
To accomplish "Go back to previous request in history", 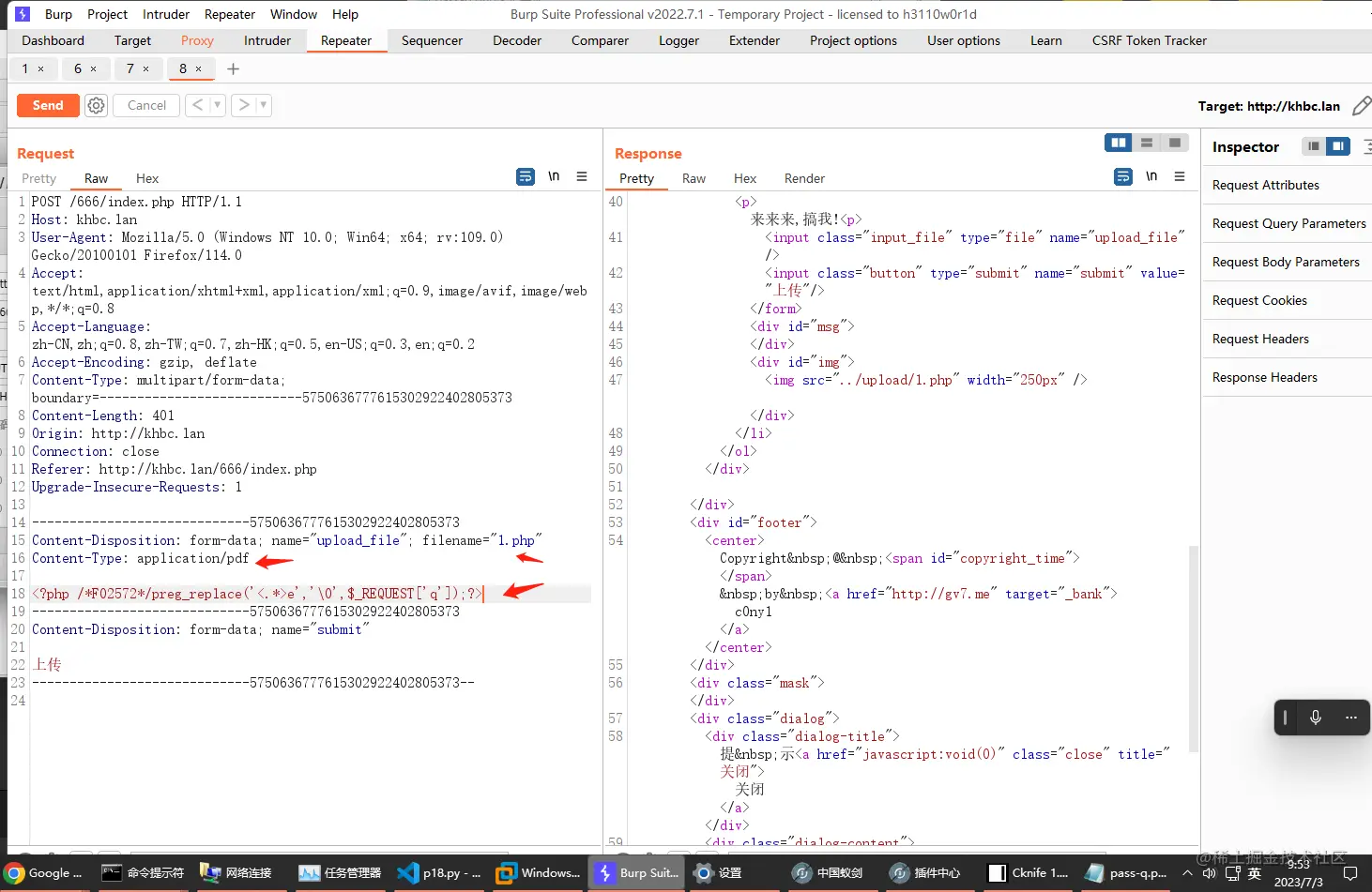I will pyautogui.click(x=197, y=105).
